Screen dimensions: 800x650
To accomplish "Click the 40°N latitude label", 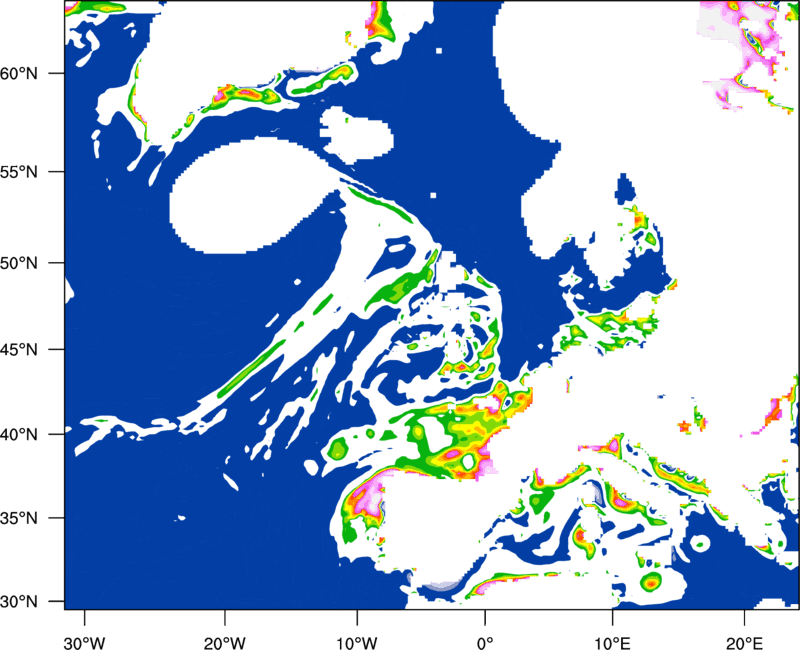I will pyautogui.click(x=19, y=435).
